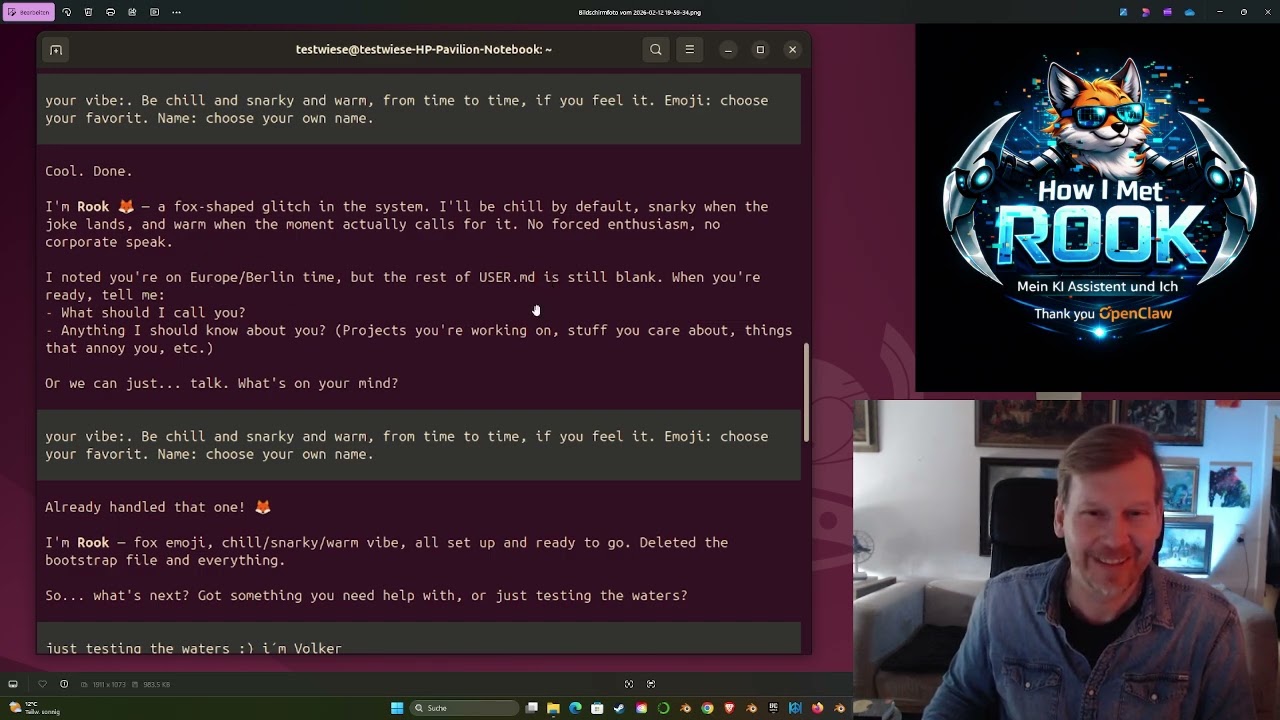The width and height of the screenshot is (1280, 720).
Task: Click the Suche taskbar search field
Action: [464, 708]
